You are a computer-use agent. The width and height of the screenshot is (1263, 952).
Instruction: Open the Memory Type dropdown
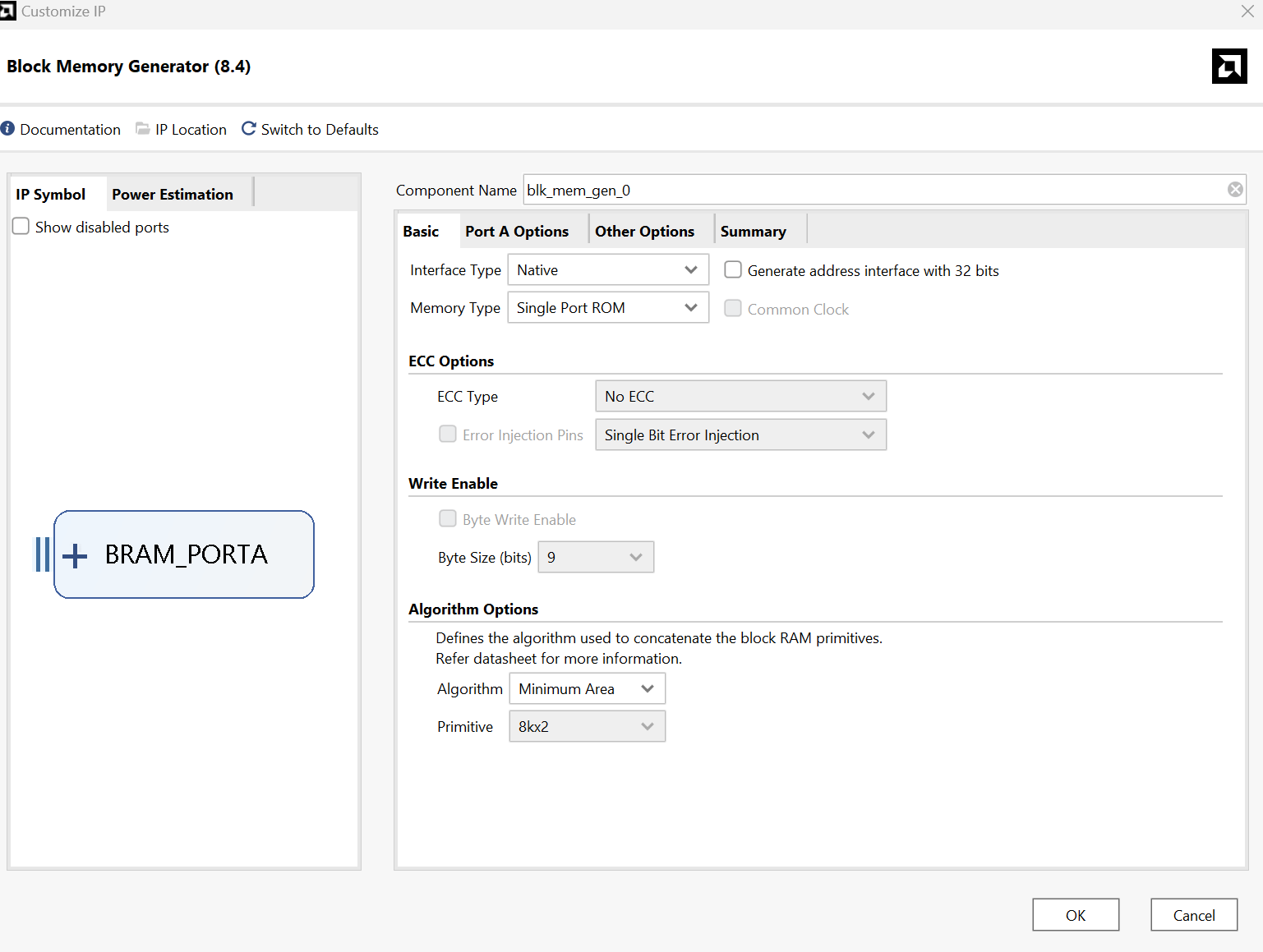pyautogui.click(x=608, y=307)
